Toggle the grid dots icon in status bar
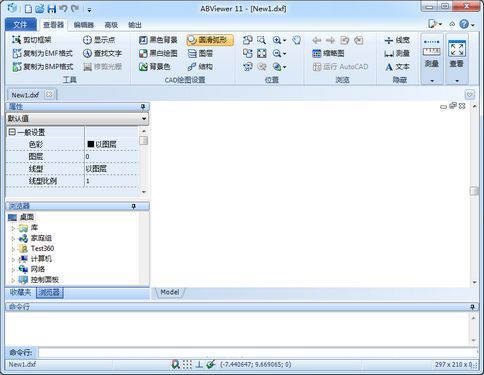Image resolution: width=484 pixels, height=375 pixels. (187, 364)
